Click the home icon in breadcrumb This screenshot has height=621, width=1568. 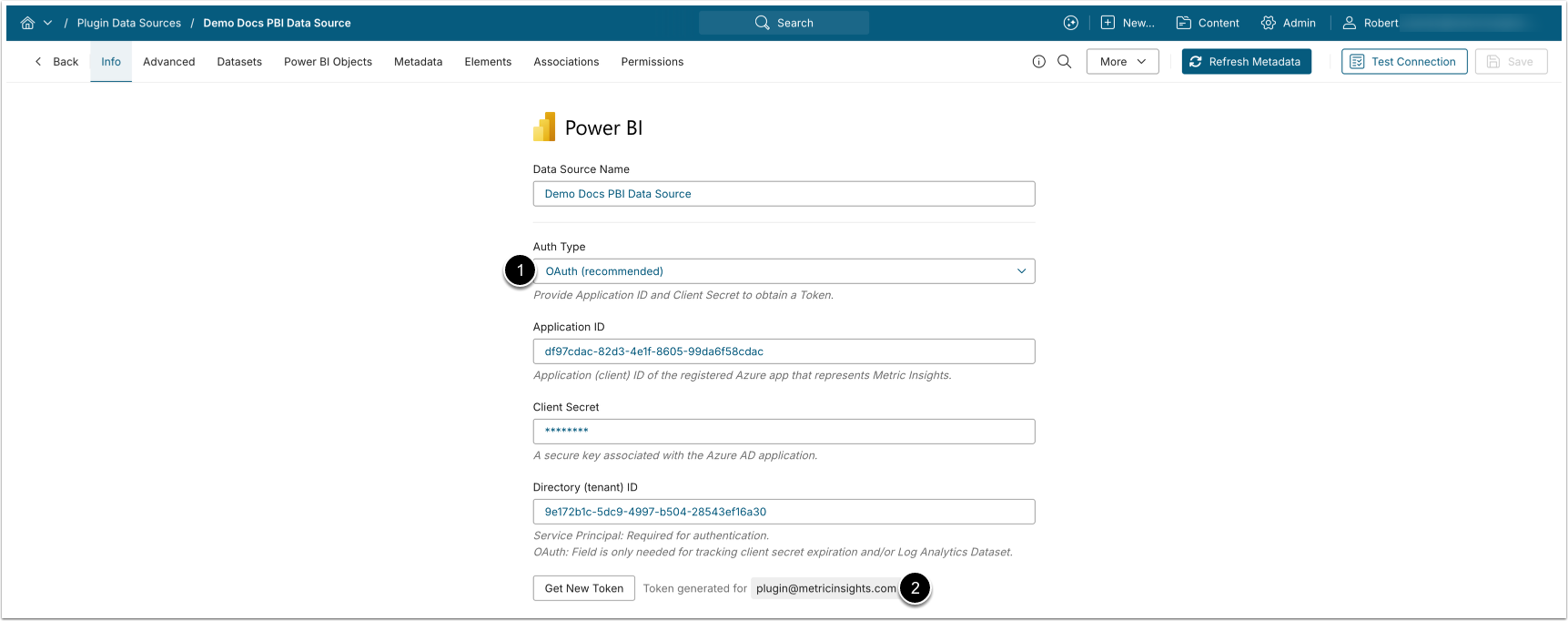(x=27, y=23)
